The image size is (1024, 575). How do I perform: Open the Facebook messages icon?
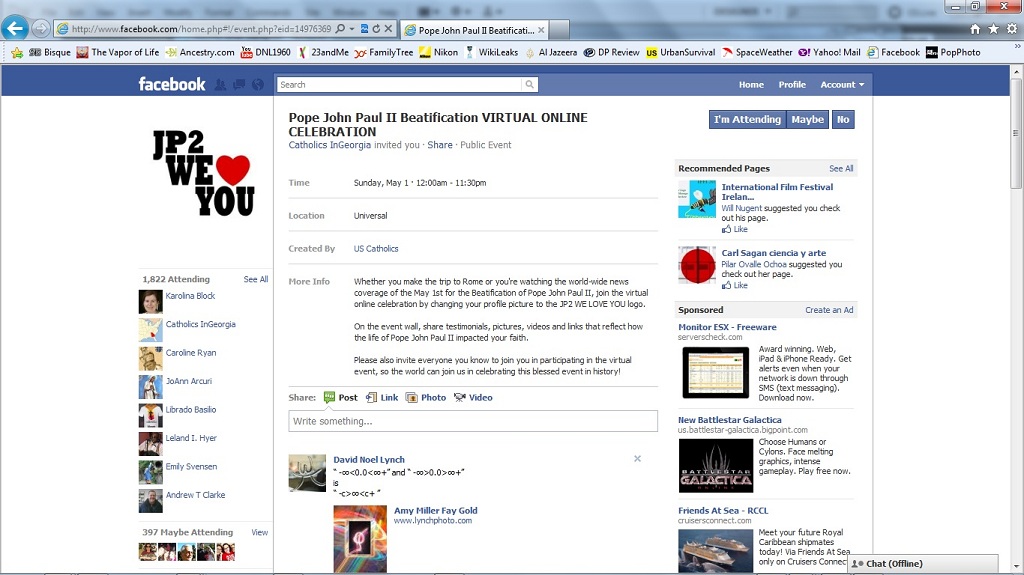[x=240, y=84]
